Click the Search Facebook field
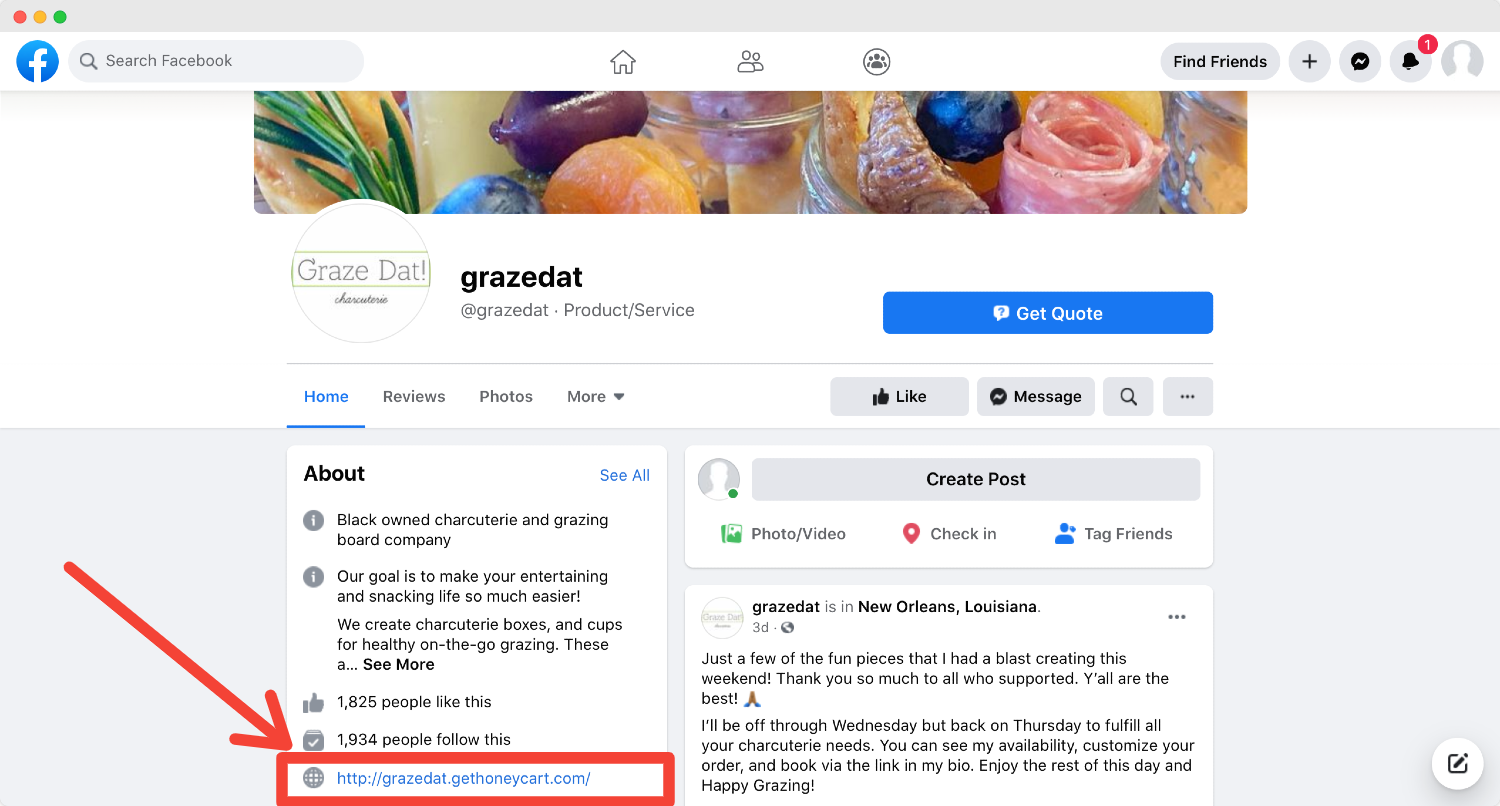 click(216, 61)
